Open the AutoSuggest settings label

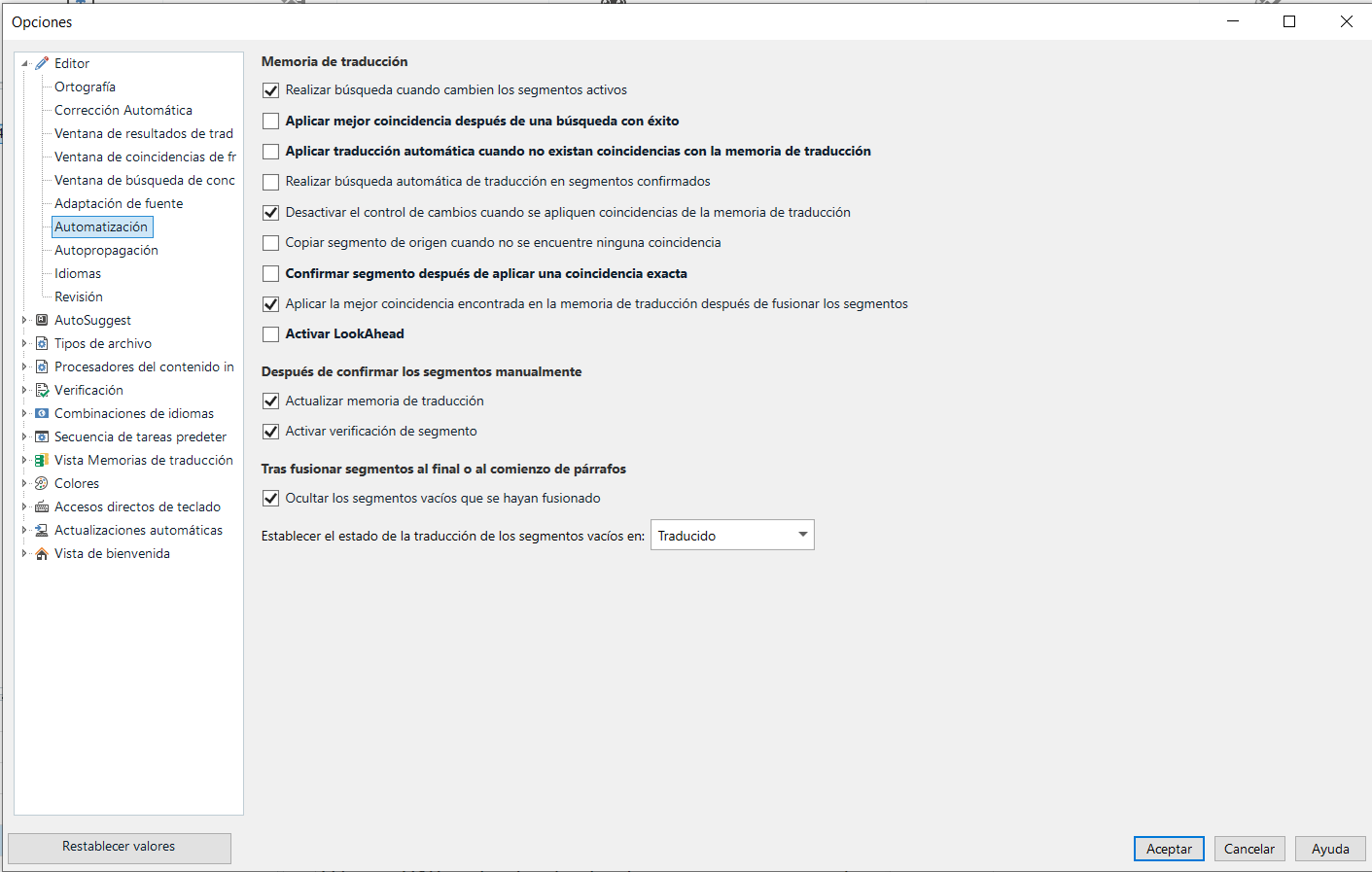tap(92, 320)
